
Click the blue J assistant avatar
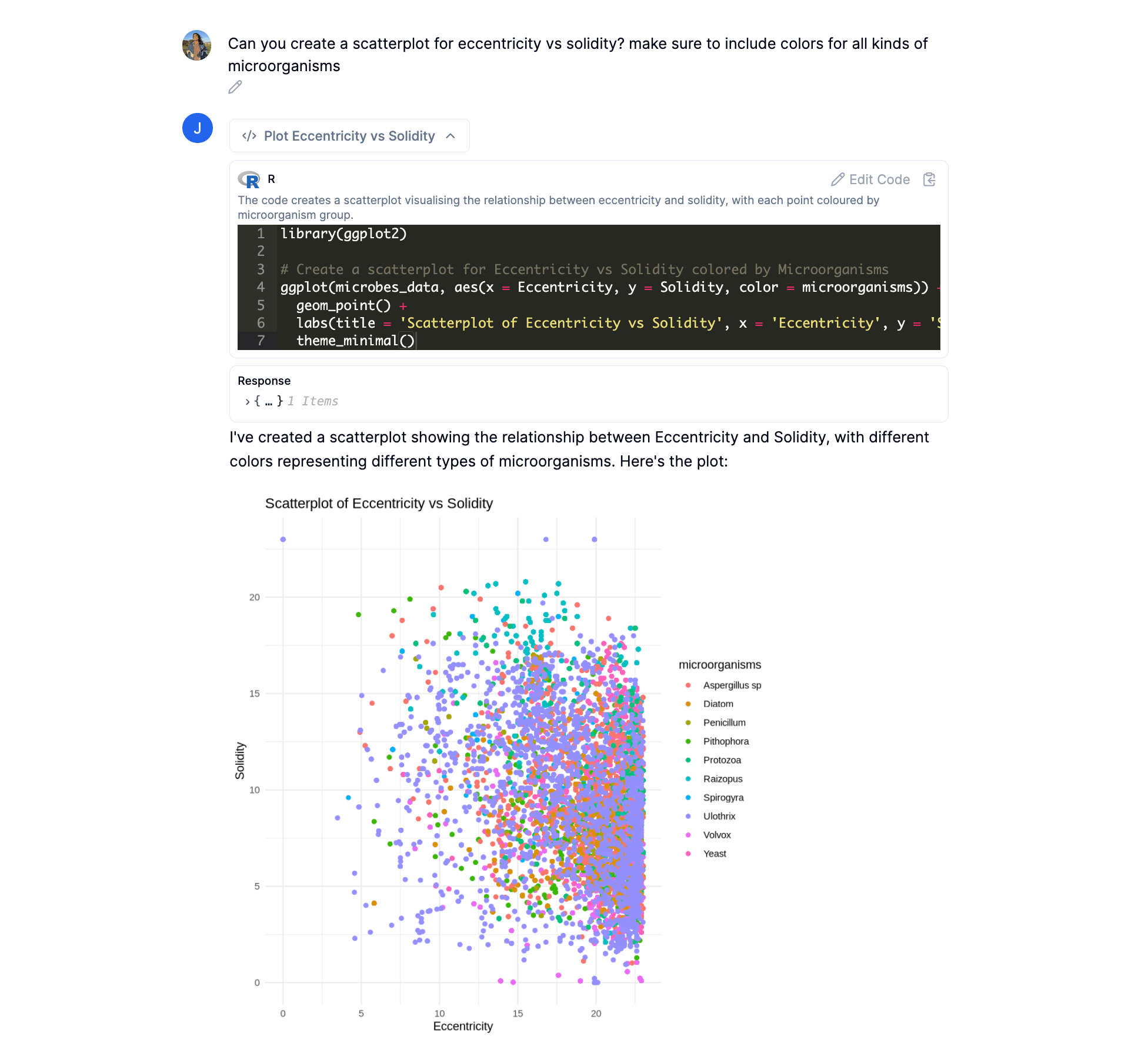(198, 128)
